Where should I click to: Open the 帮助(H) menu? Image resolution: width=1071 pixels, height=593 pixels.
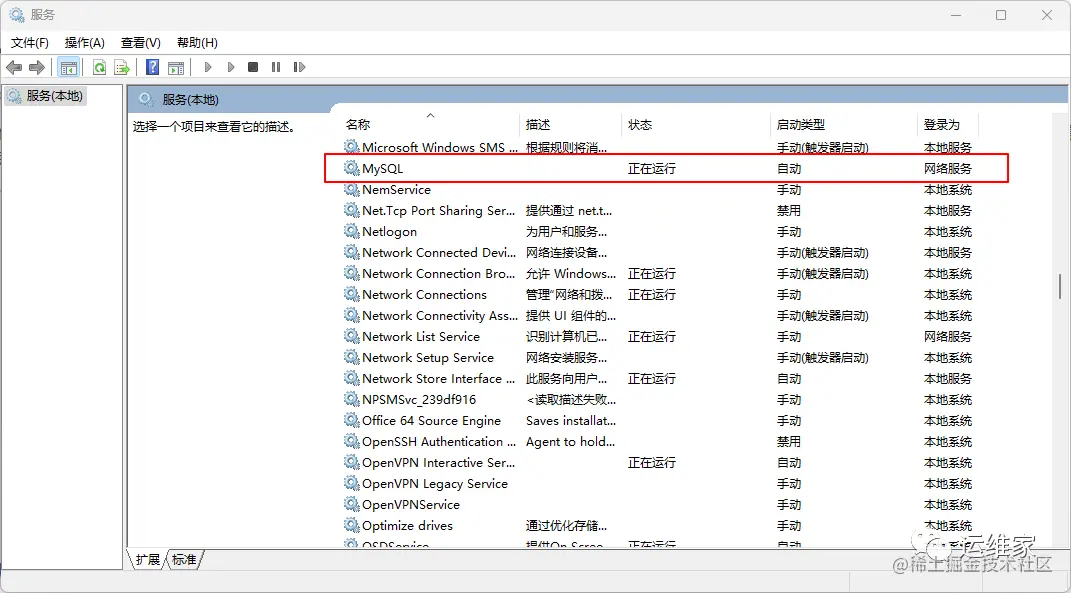(197, 42)
